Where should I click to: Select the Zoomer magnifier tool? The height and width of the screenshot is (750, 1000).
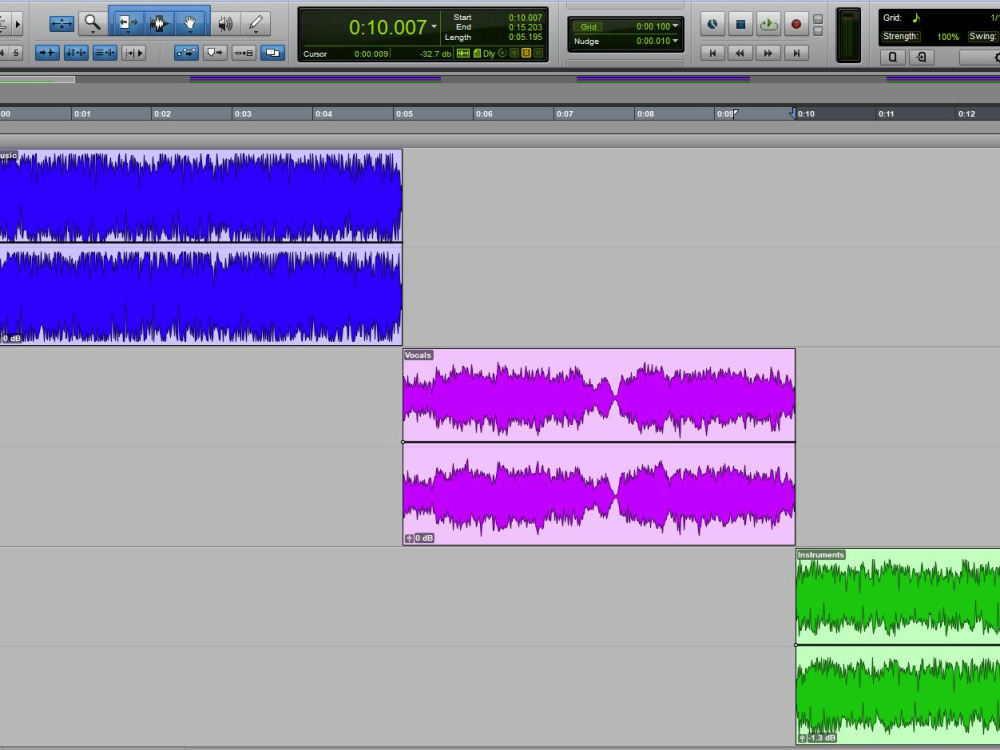[x=92, y=23]
